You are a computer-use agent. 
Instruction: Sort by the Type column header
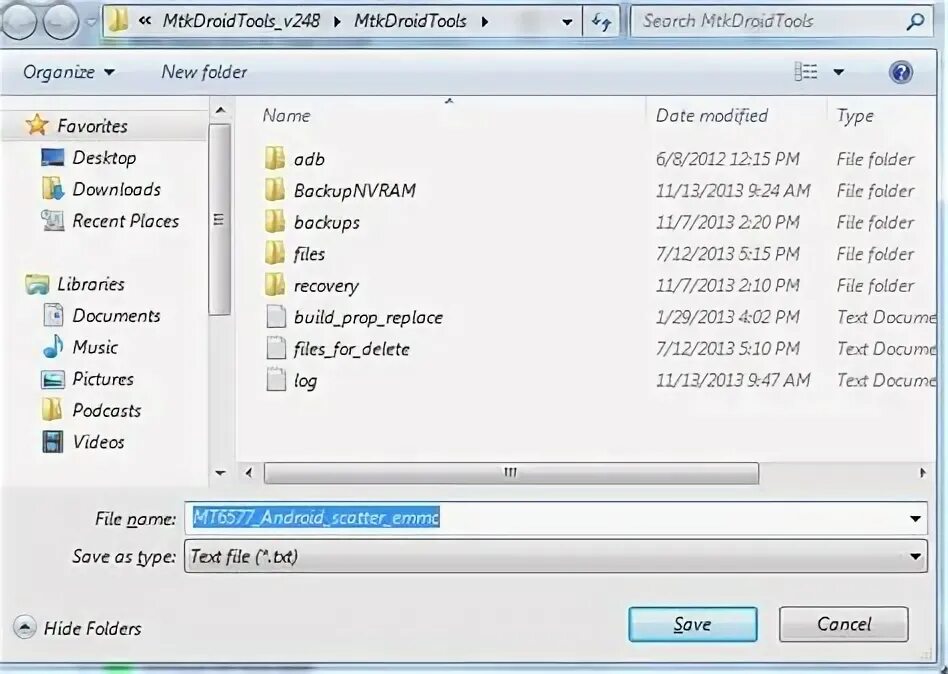coord(855,115)
